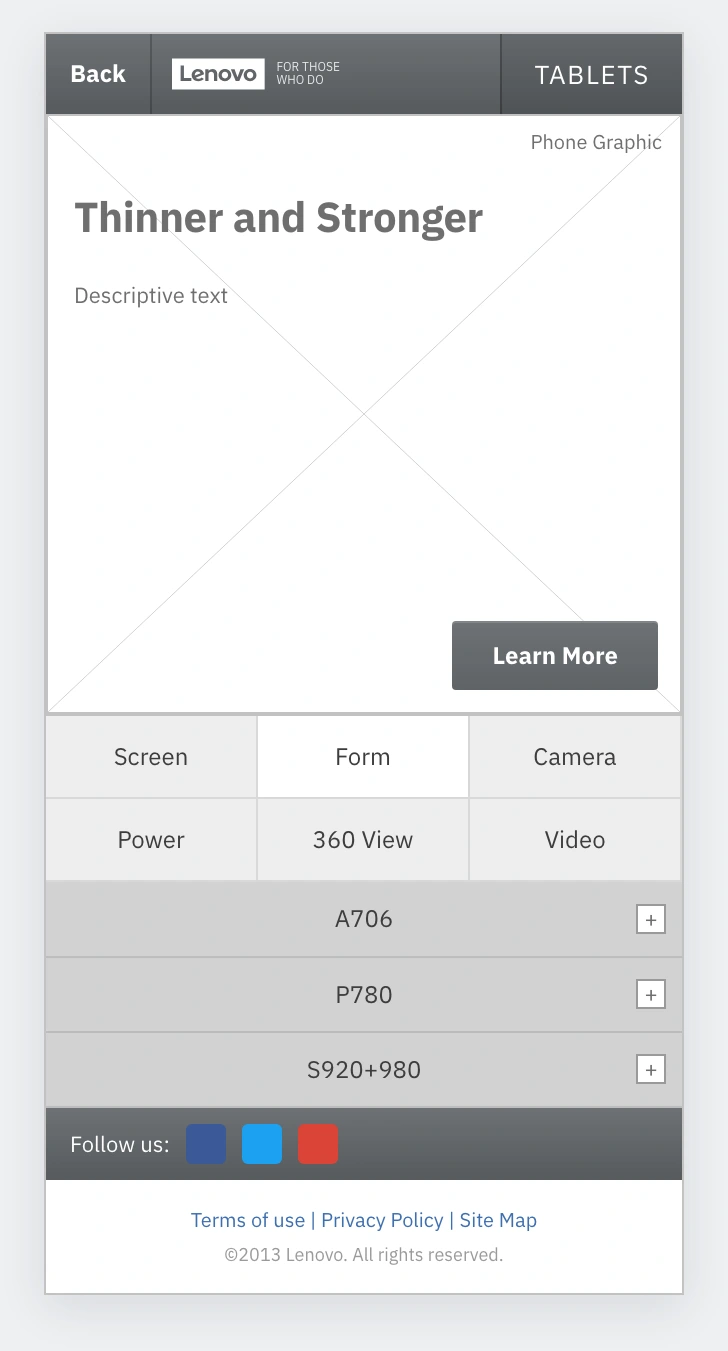Click the red Google+ social icon
728x1351 pixels.
click(318, 1144)
